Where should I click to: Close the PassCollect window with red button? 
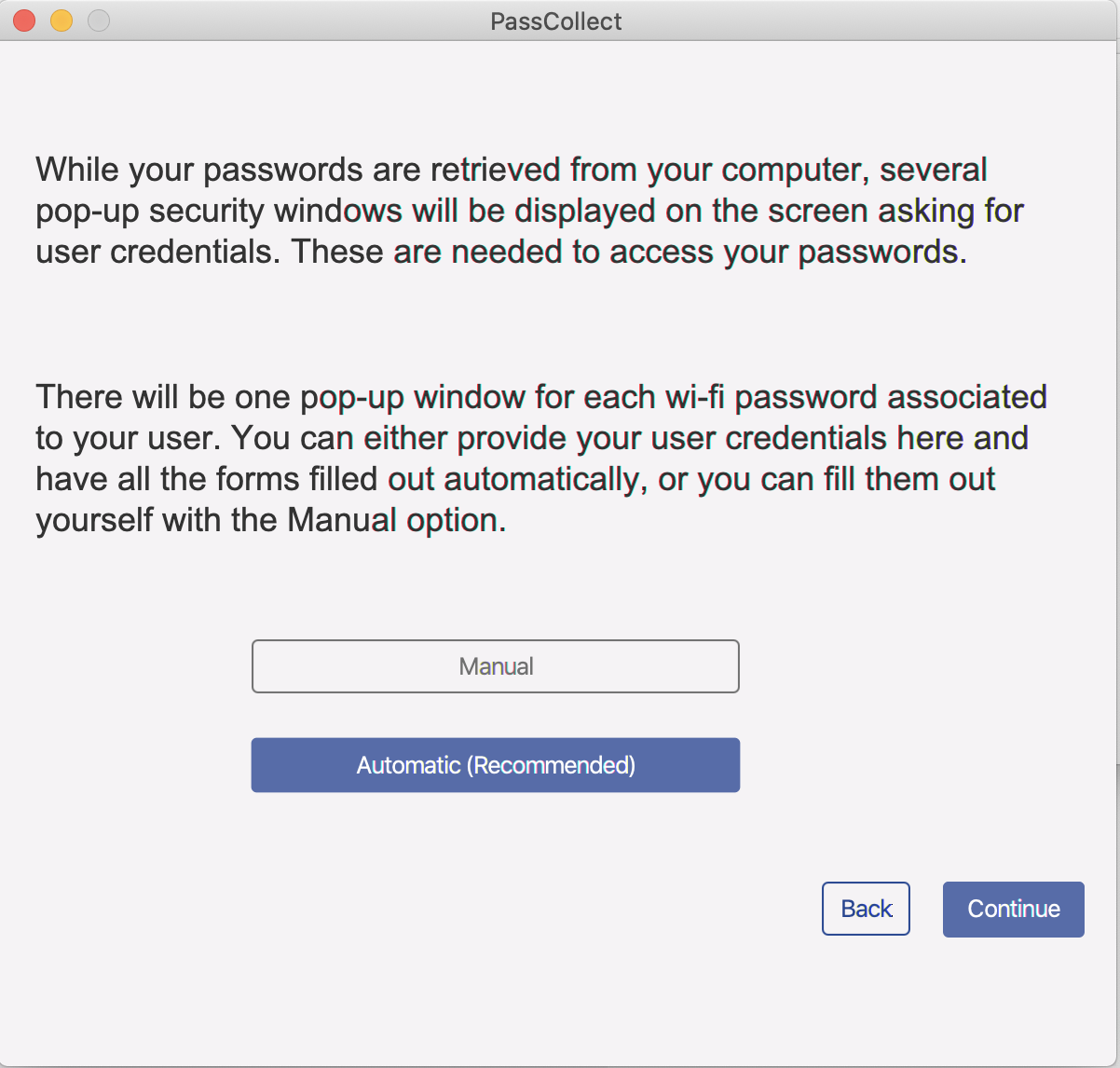pos(25,21)
